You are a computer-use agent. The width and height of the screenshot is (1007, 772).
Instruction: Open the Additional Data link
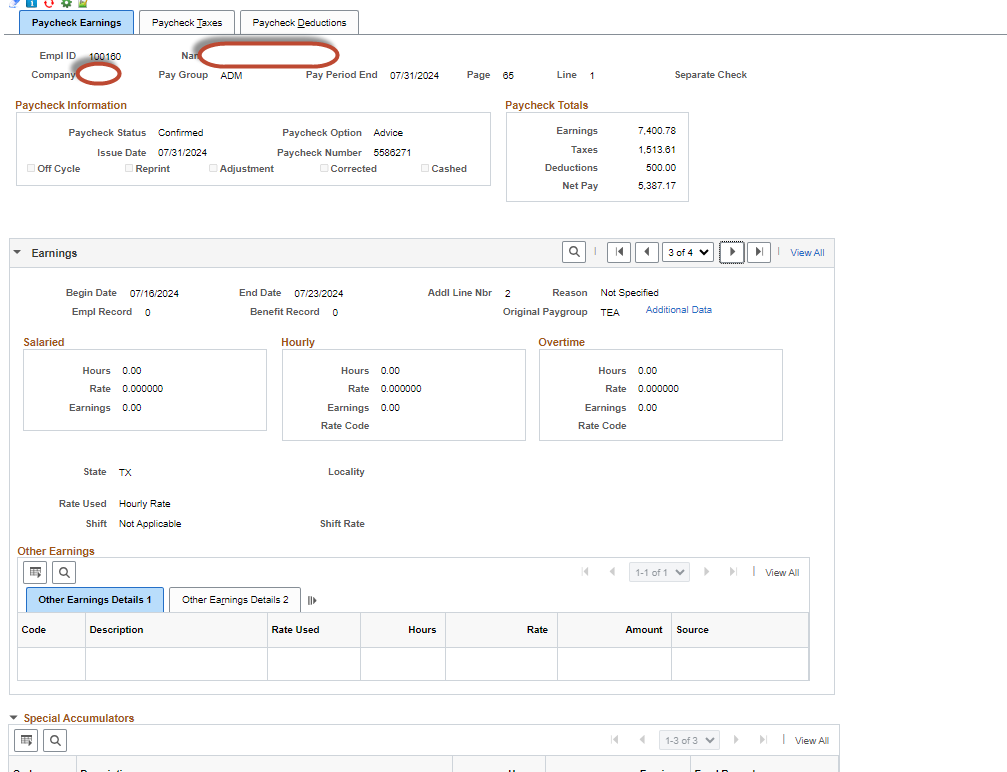pyautogui.click(x=679, y=310)
